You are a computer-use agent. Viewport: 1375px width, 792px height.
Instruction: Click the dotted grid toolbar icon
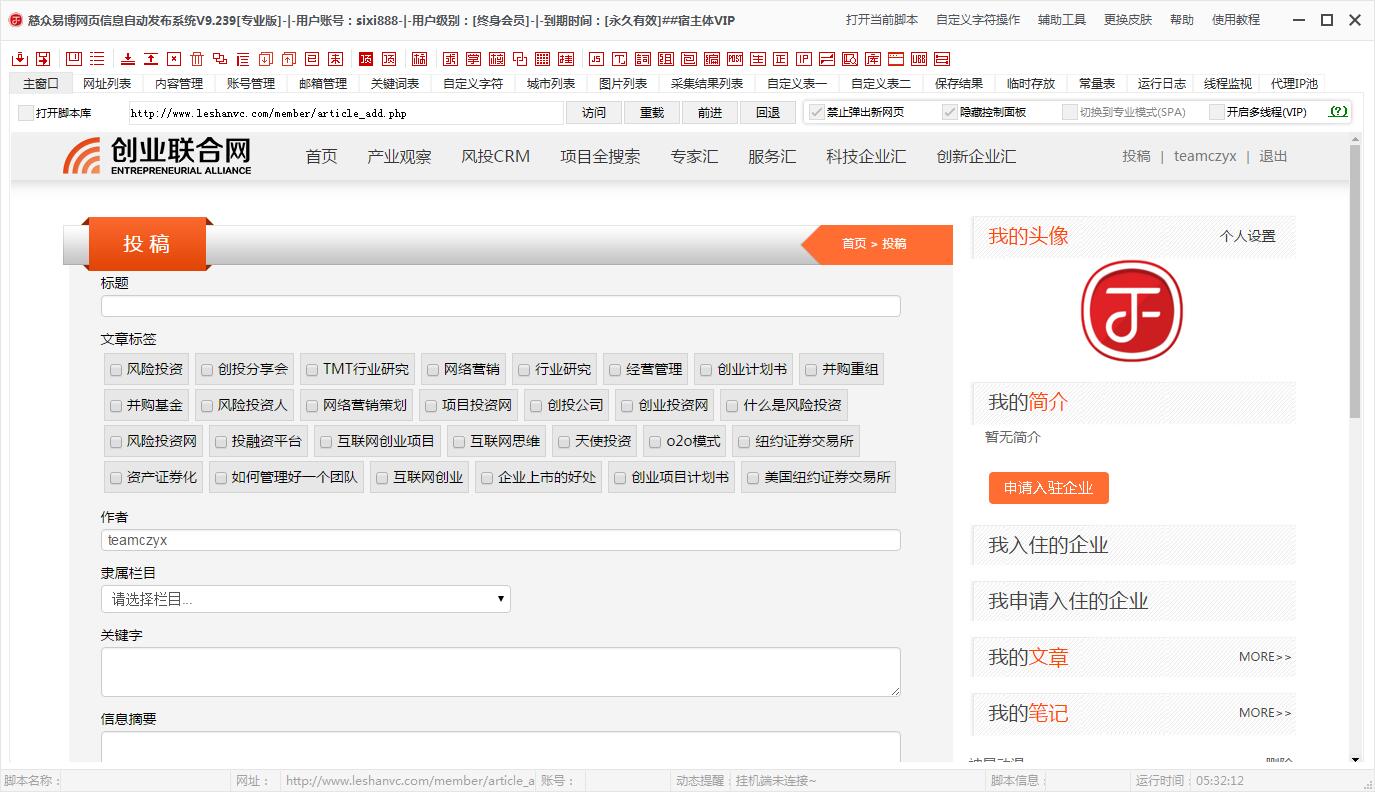[x=542, y=59]
